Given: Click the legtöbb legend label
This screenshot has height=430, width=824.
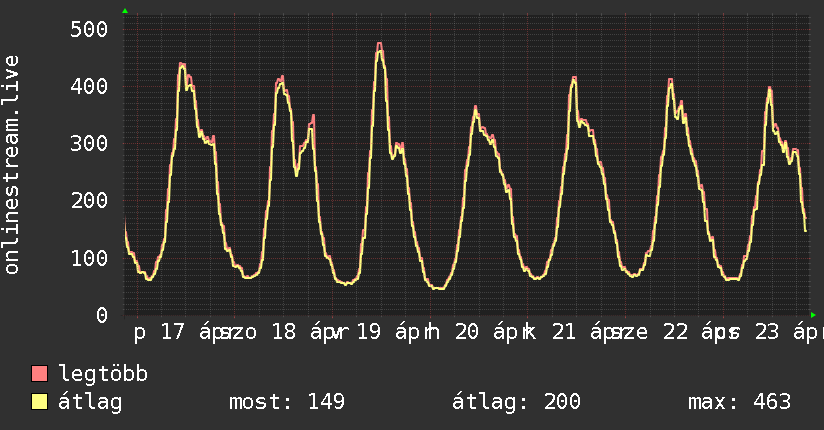Looking at the screenshot, I should [103, 375].
